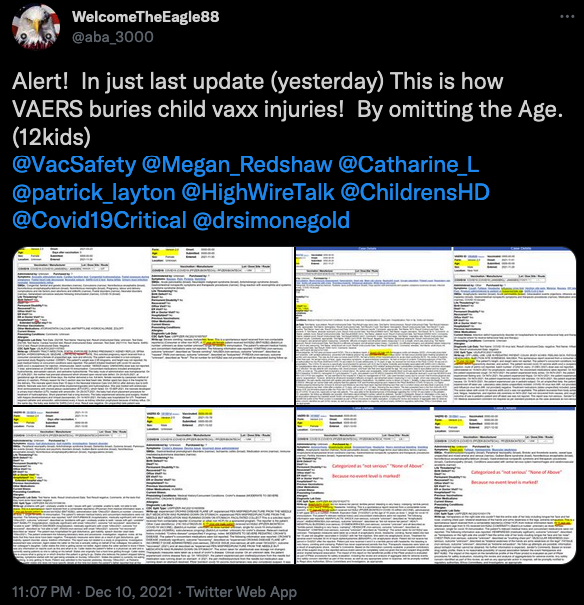Image resolution: width=584 pixels, height=605 pixels.
Task: View the top-right attached Case Details image
Action: pos(436,326)
